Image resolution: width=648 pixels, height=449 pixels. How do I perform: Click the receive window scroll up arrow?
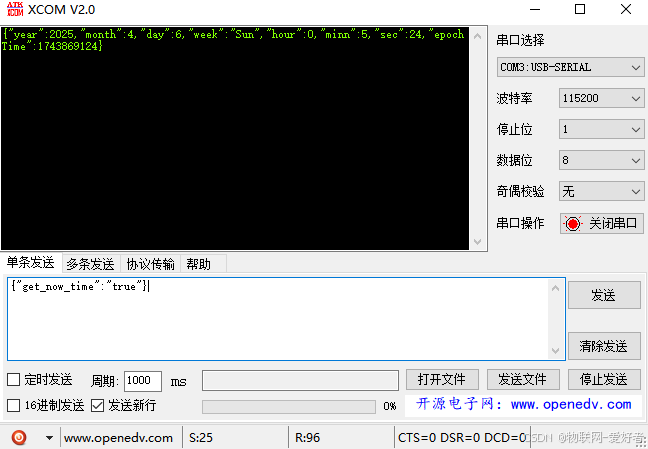pyautogui.click(x=477, y=36)
